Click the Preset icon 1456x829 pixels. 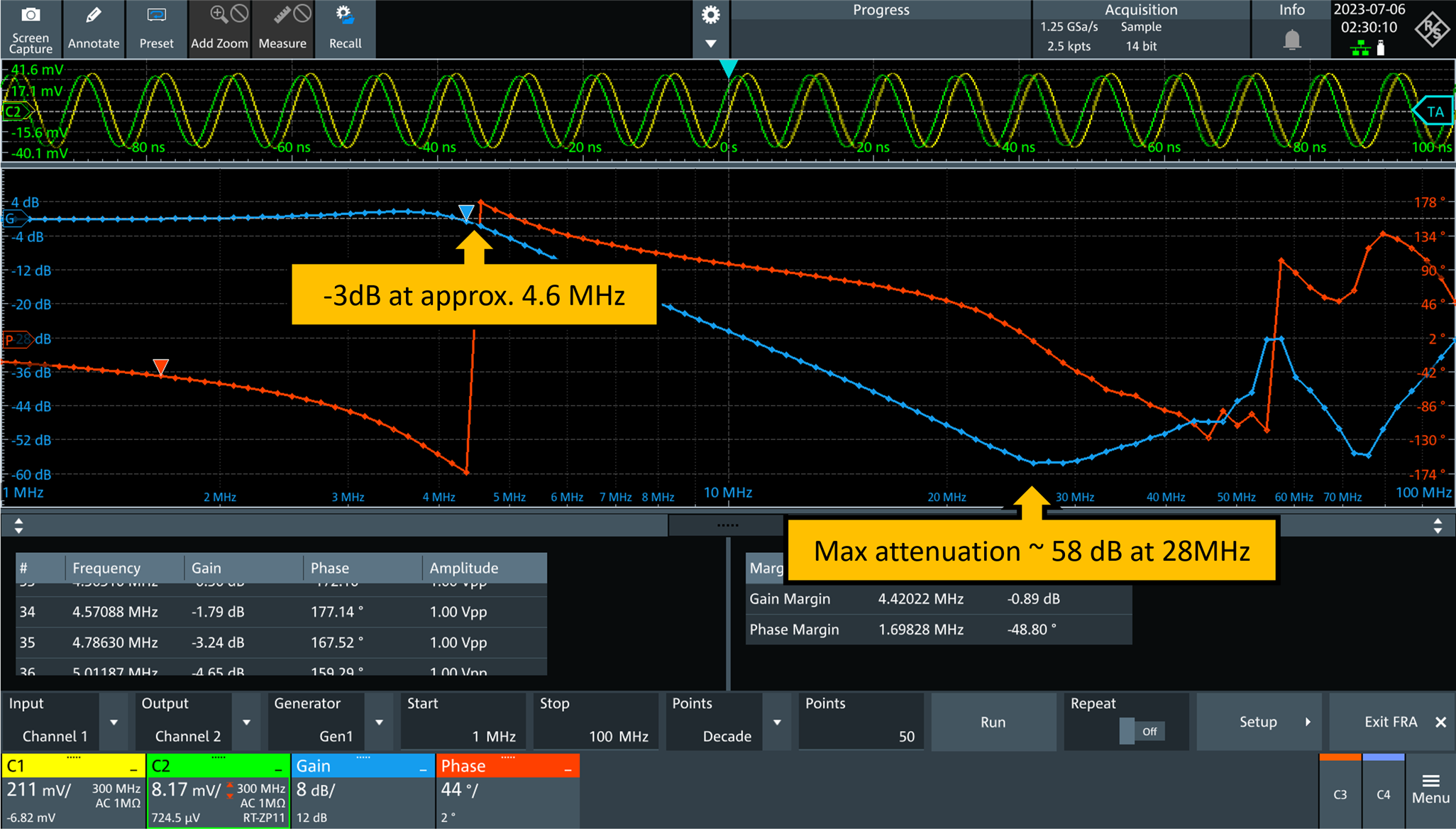[x=156, y=16]
